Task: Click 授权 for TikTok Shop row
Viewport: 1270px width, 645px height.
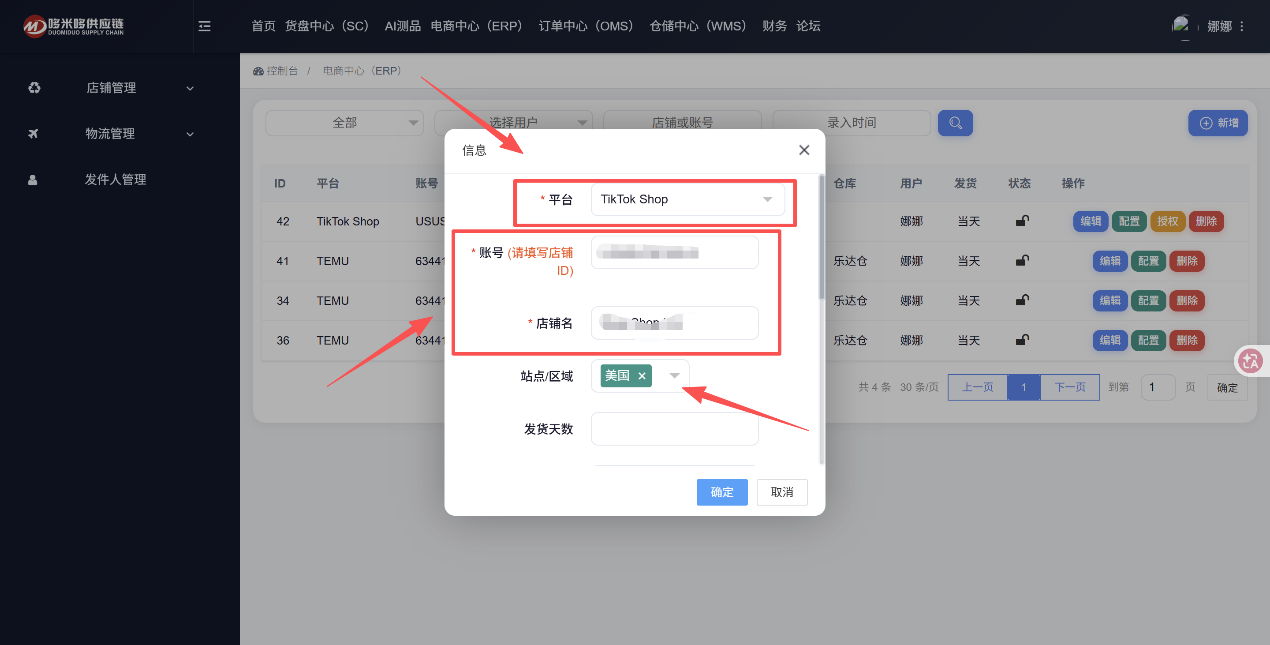Action: [1168, 221]
